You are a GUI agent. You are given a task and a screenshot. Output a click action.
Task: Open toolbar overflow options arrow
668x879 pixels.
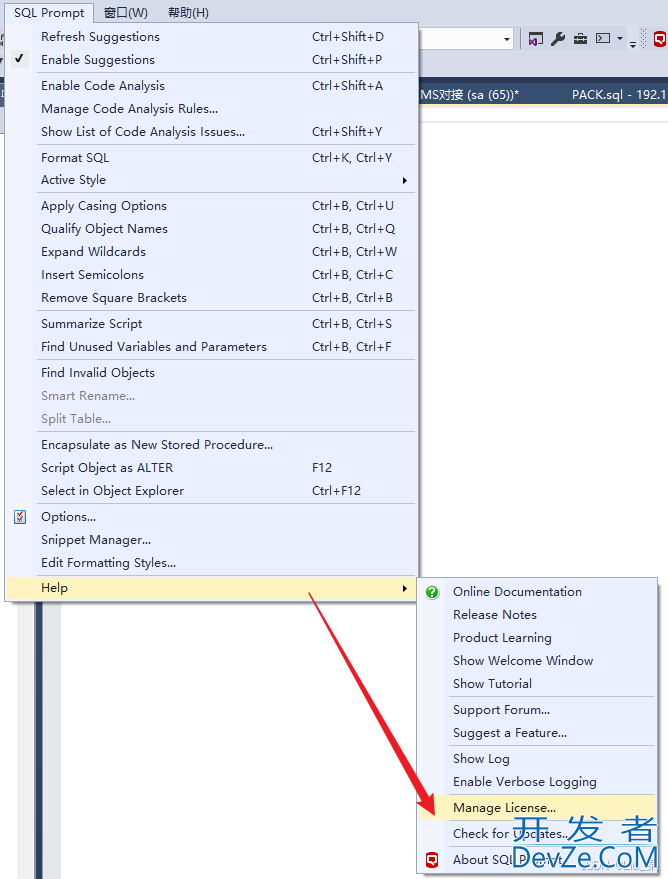633,44
